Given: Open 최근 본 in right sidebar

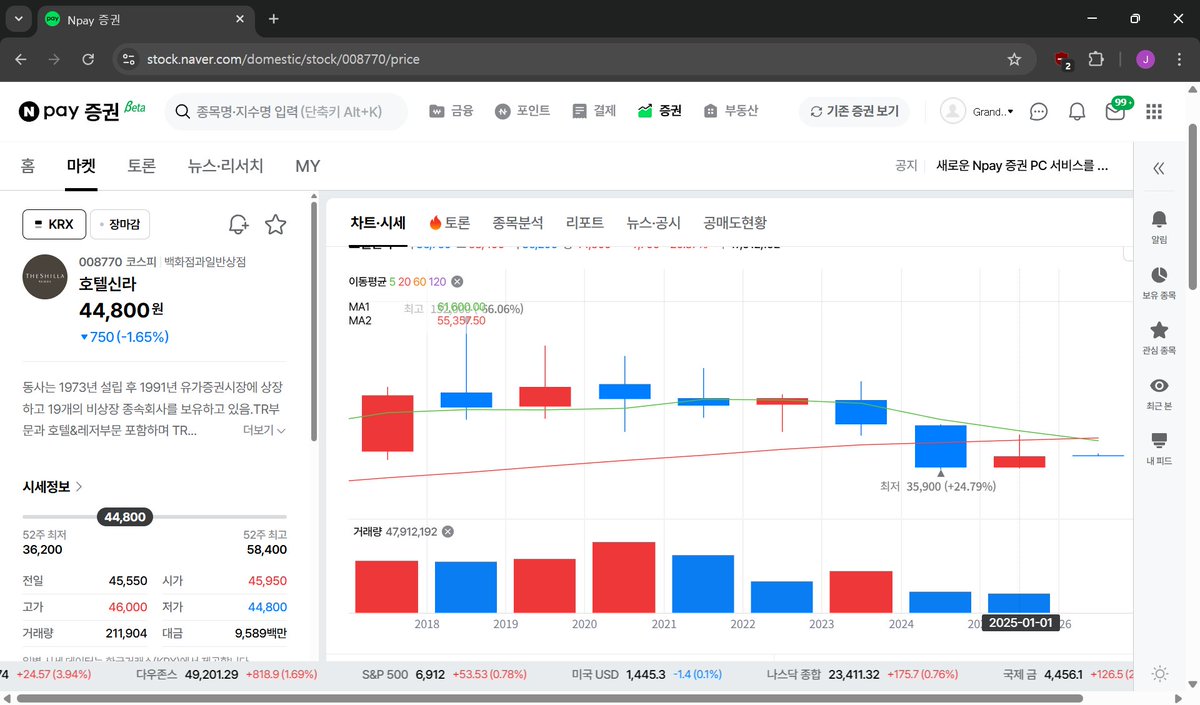Looking at the screenshot, I should (x=1159, y=392).
